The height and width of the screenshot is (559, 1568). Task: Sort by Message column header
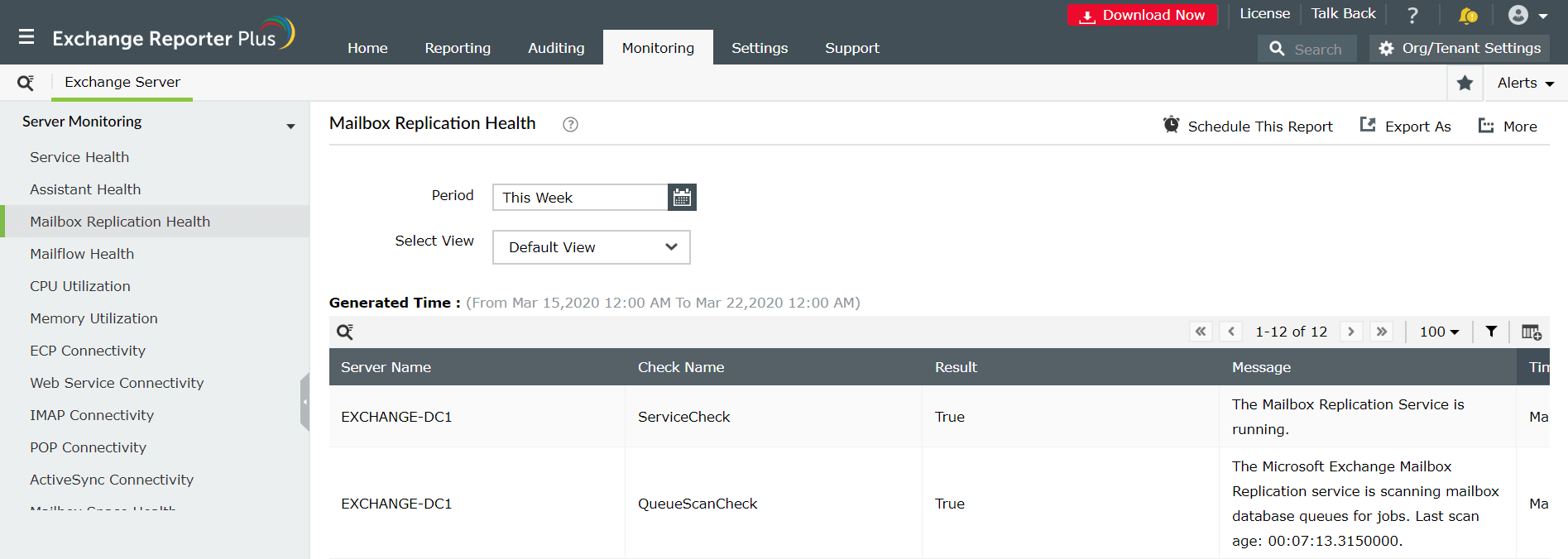[x=1261, y=367]
